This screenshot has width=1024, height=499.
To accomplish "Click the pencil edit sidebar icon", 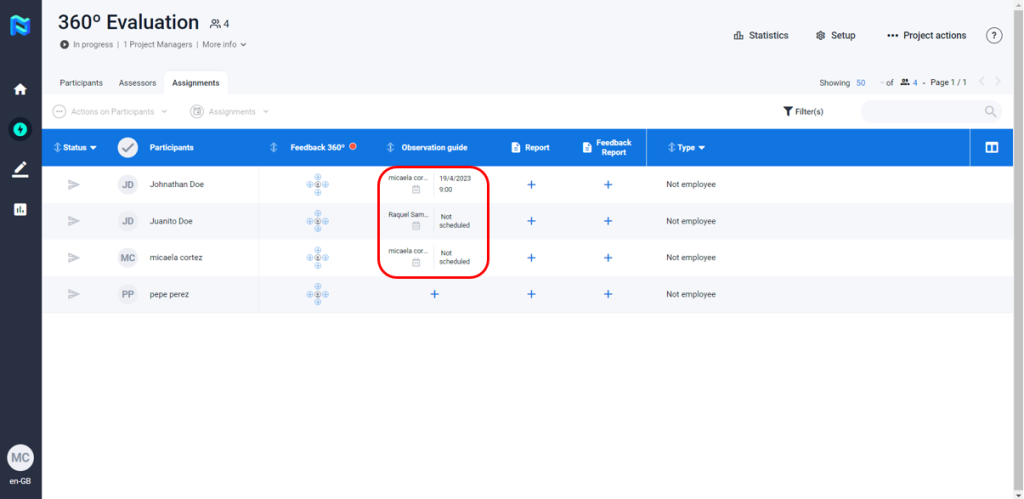I will 20,169.
